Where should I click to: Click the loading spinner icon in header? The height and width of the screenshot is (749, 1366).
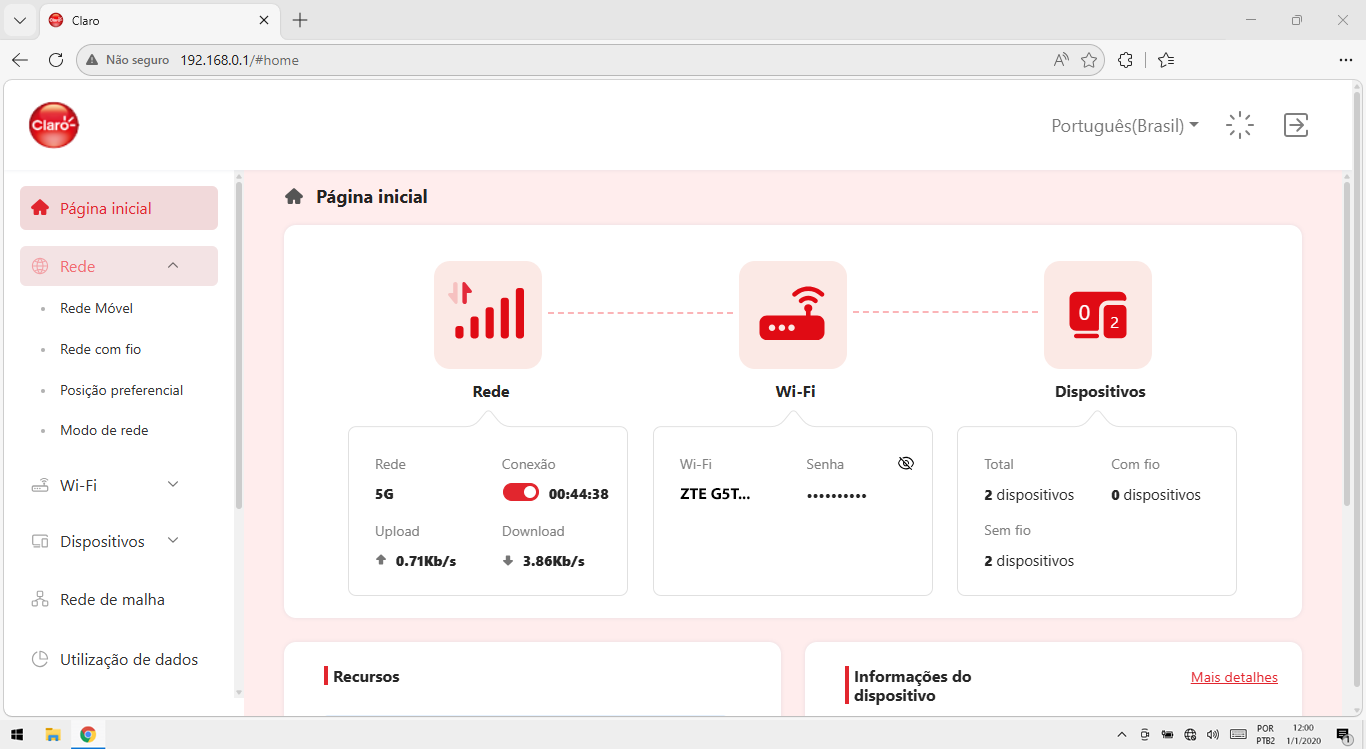pyautogui.click(x=1240, y=125)
